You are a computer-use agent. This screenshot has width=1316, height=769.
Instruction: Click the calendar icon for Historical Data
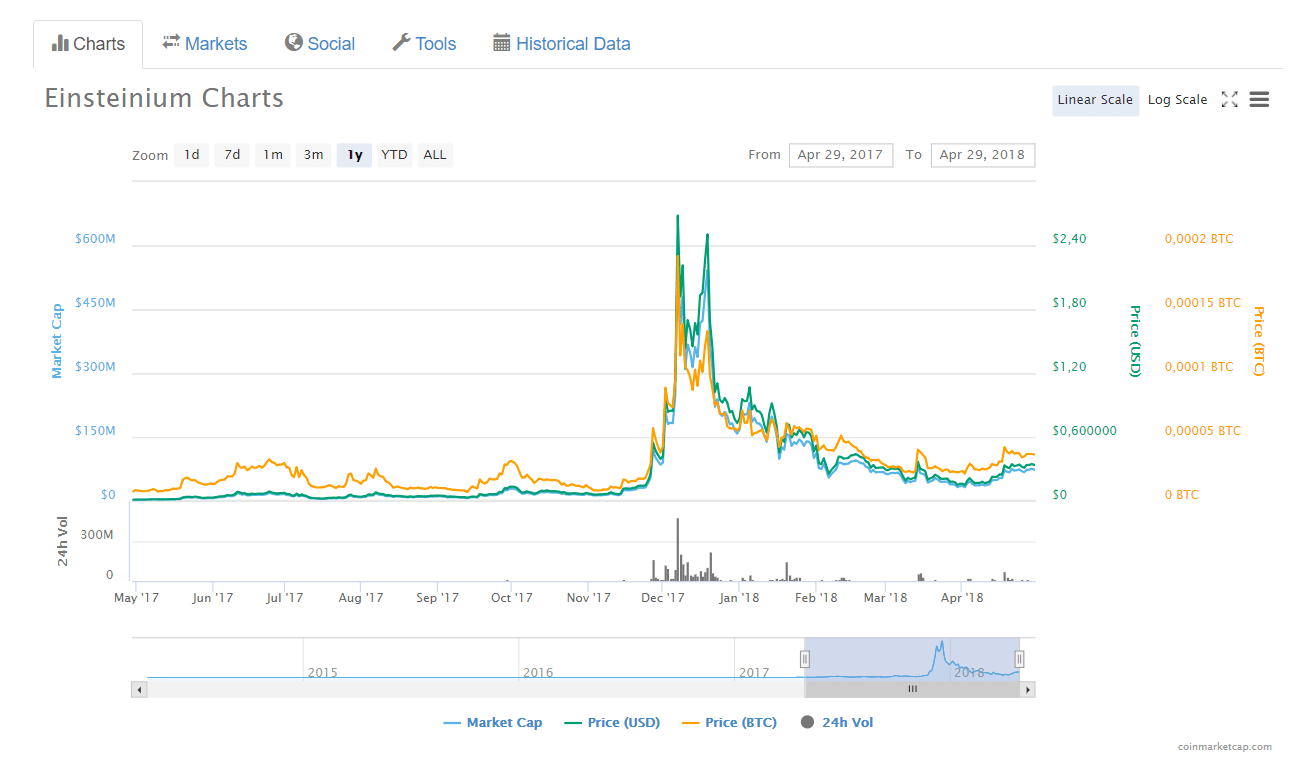tap(502, 43)
